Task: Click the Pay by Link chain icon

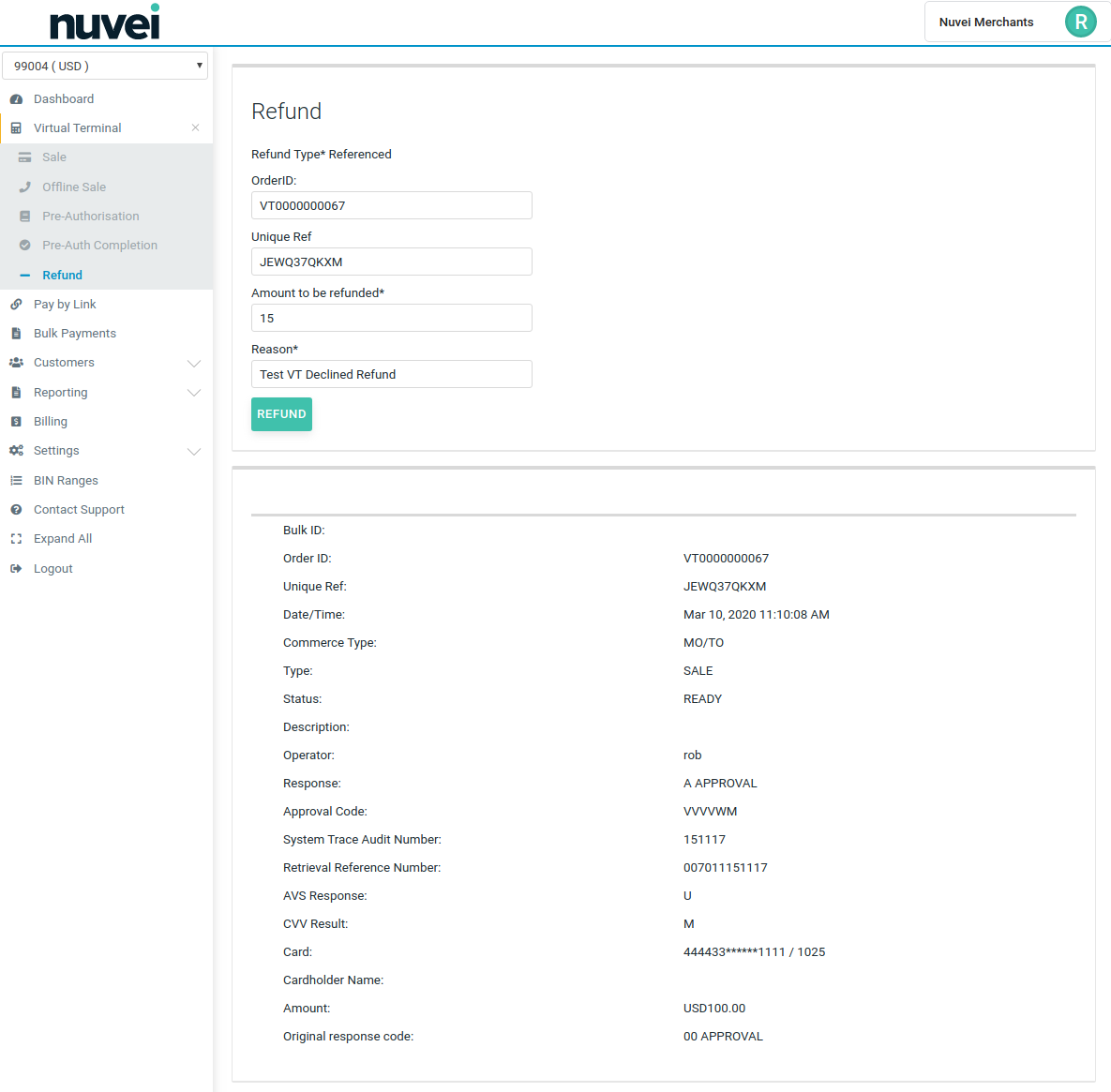Action: pyautogui.click(x=16, y=305)
